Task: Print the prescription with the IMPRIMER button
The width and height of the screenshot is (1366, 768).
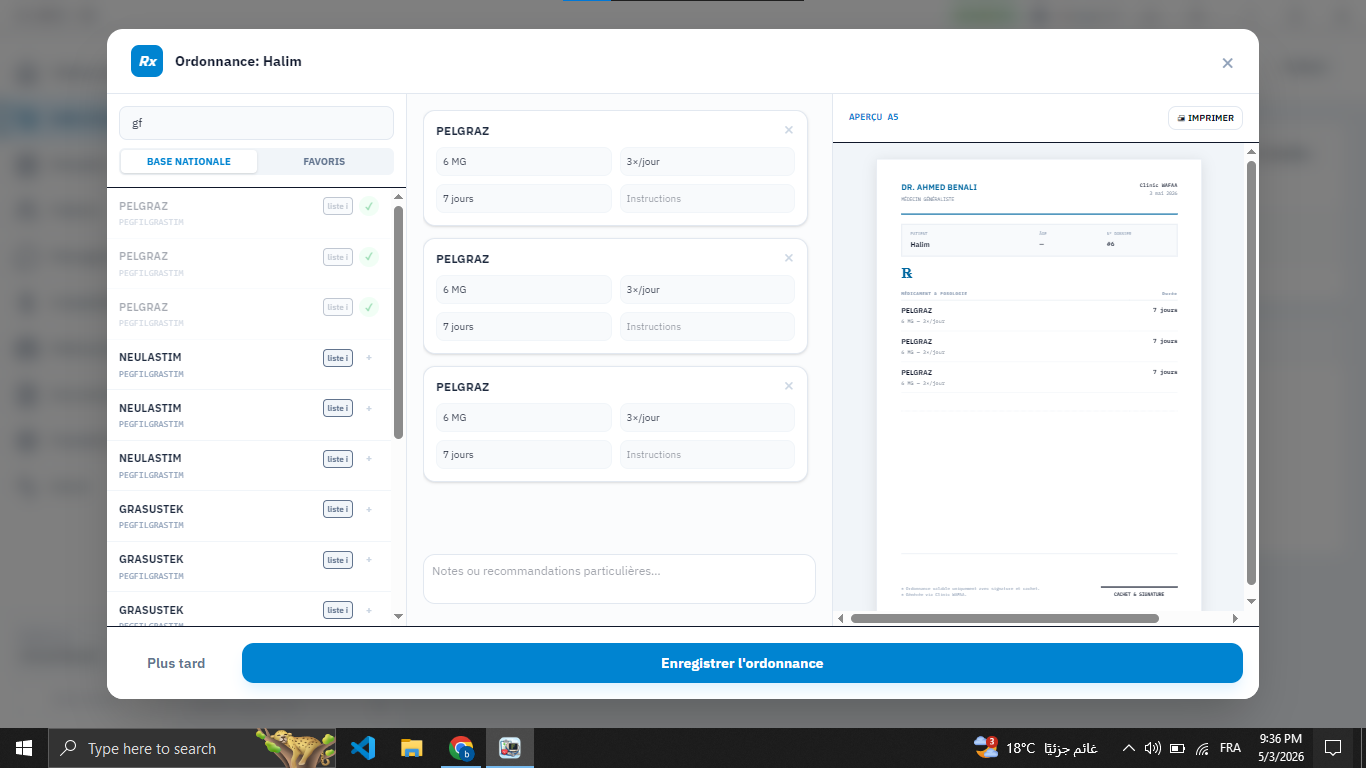Action: click(1205, 118)
